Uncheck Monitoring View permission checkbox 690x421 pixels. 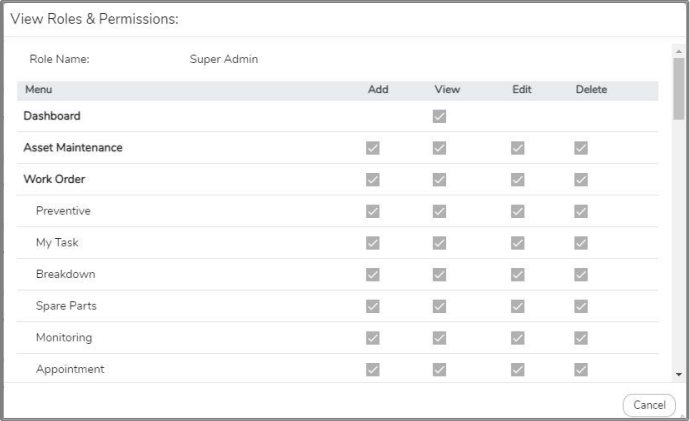pyautogui.click(x=439, y=338)
